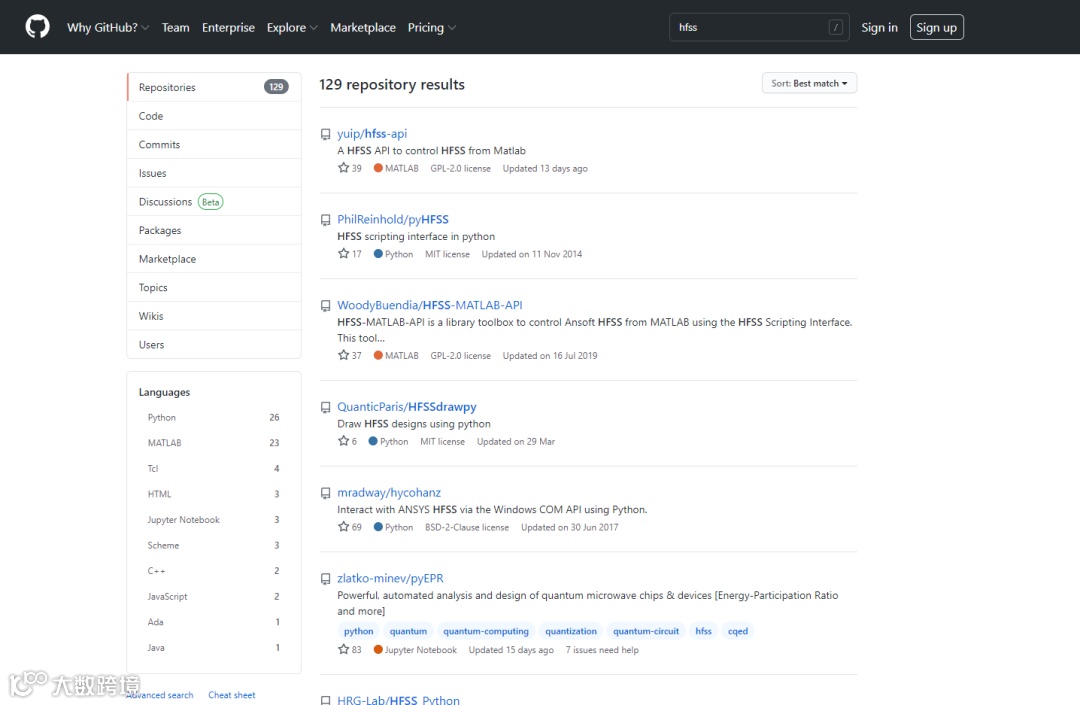Click the Sign up button

[936, 28]
